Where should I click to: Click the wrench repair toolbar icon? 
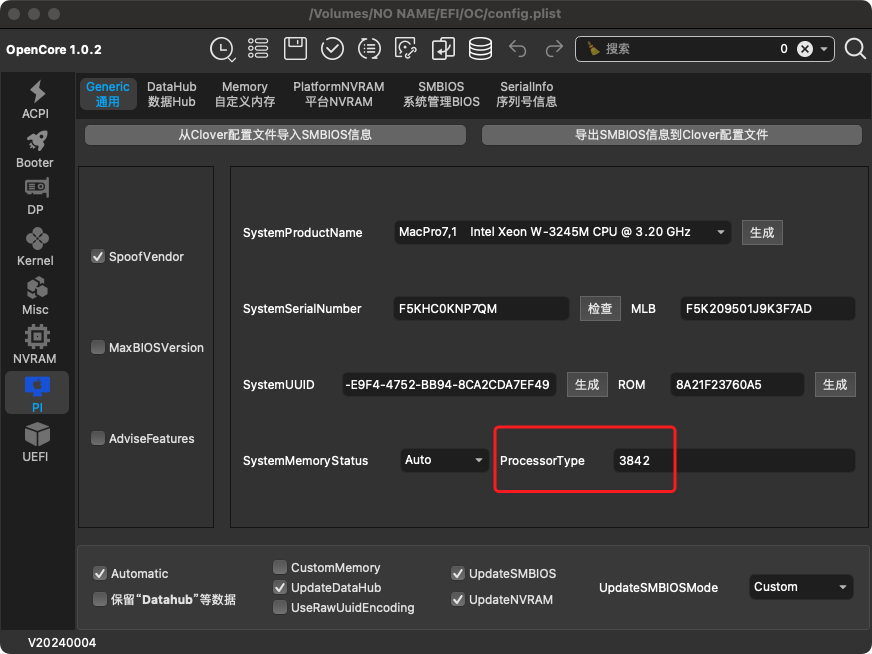[406, 48]
